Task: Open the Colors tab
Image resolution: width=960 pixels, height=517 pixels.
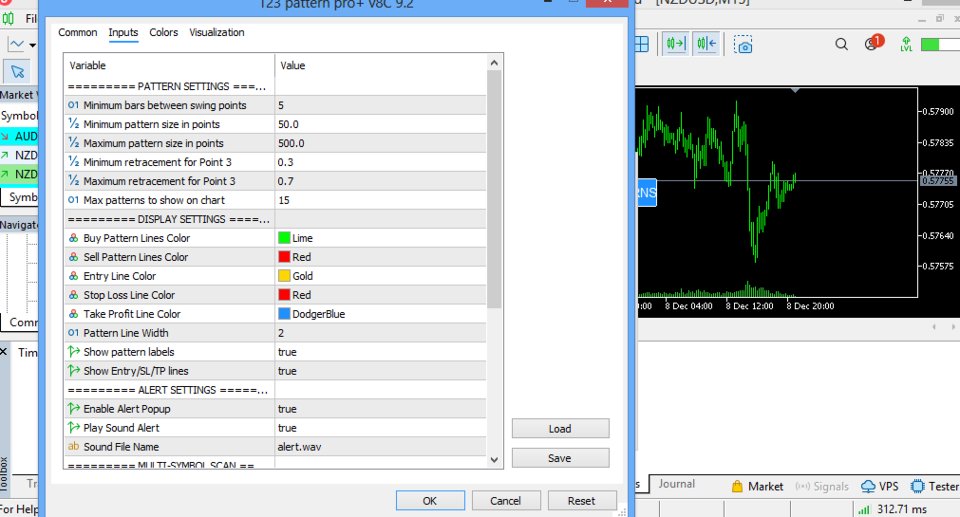Action: (163, 32)
